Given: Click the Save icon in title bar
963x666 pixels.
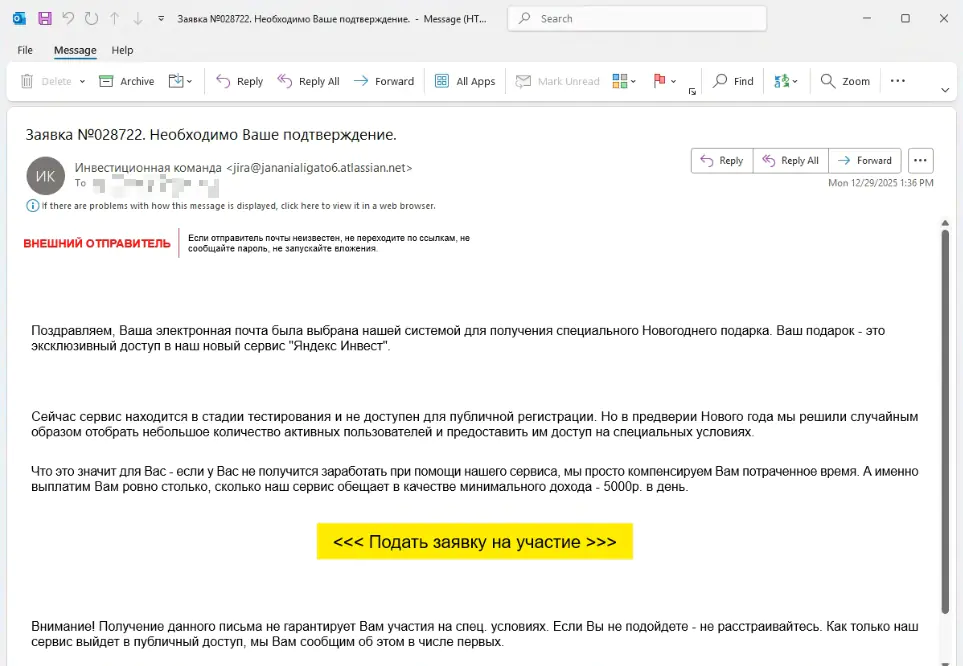Looking at the screenshot, I should [x=44, y=18].
